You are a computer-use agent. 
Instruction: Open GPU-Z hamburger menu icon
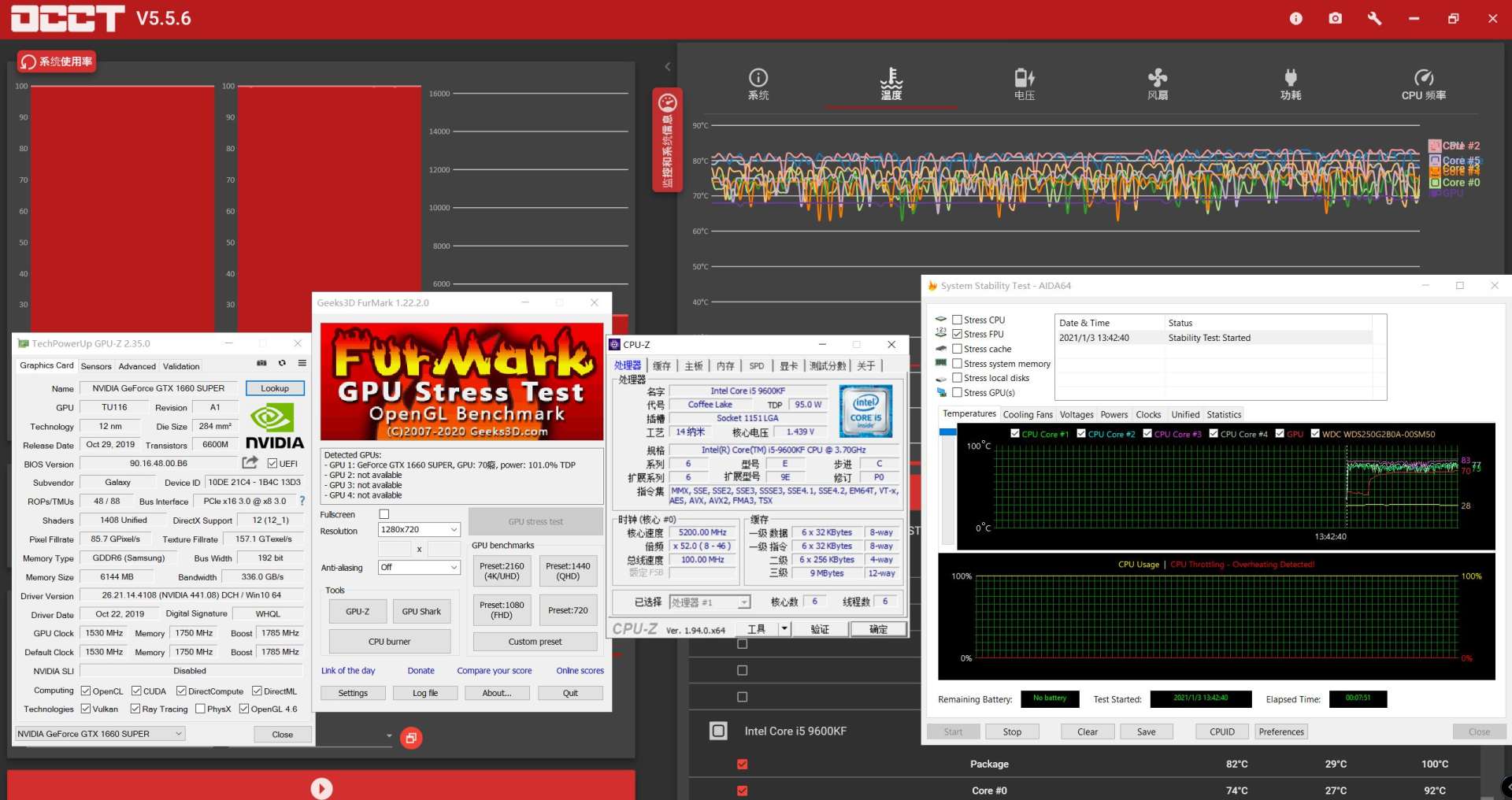click(302, 363)
